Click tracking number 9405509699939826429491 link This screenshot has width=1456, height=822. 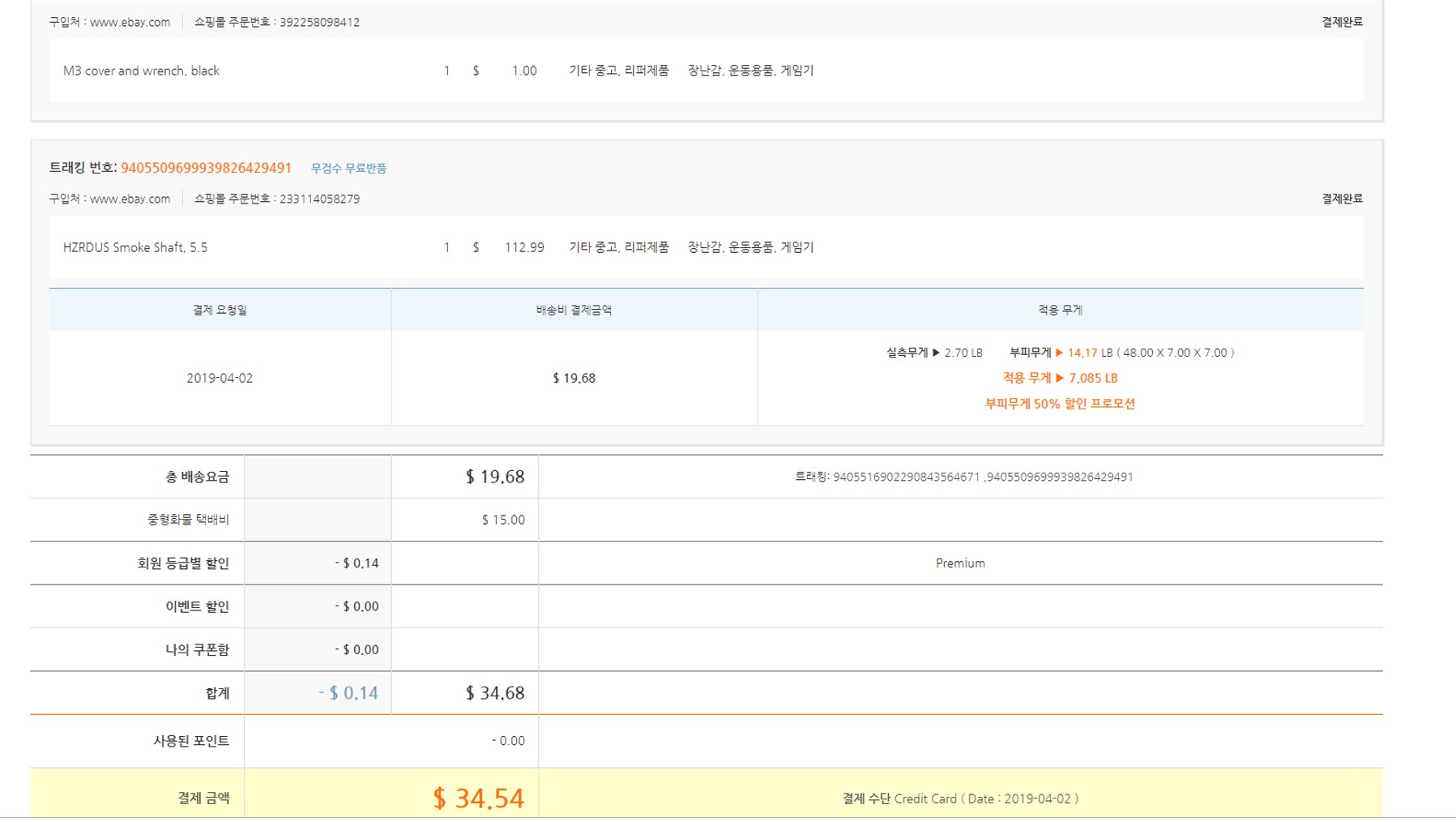tap(206, 168)
